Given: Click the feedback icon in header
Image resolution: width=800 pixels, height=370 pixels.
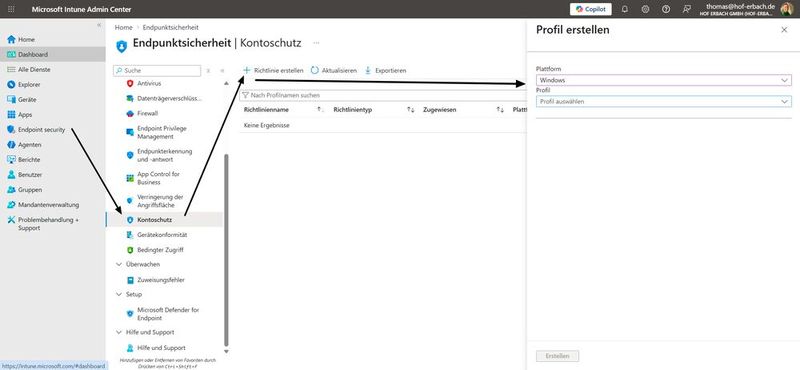Looking at the screenshot, I should tap(687, 9).
